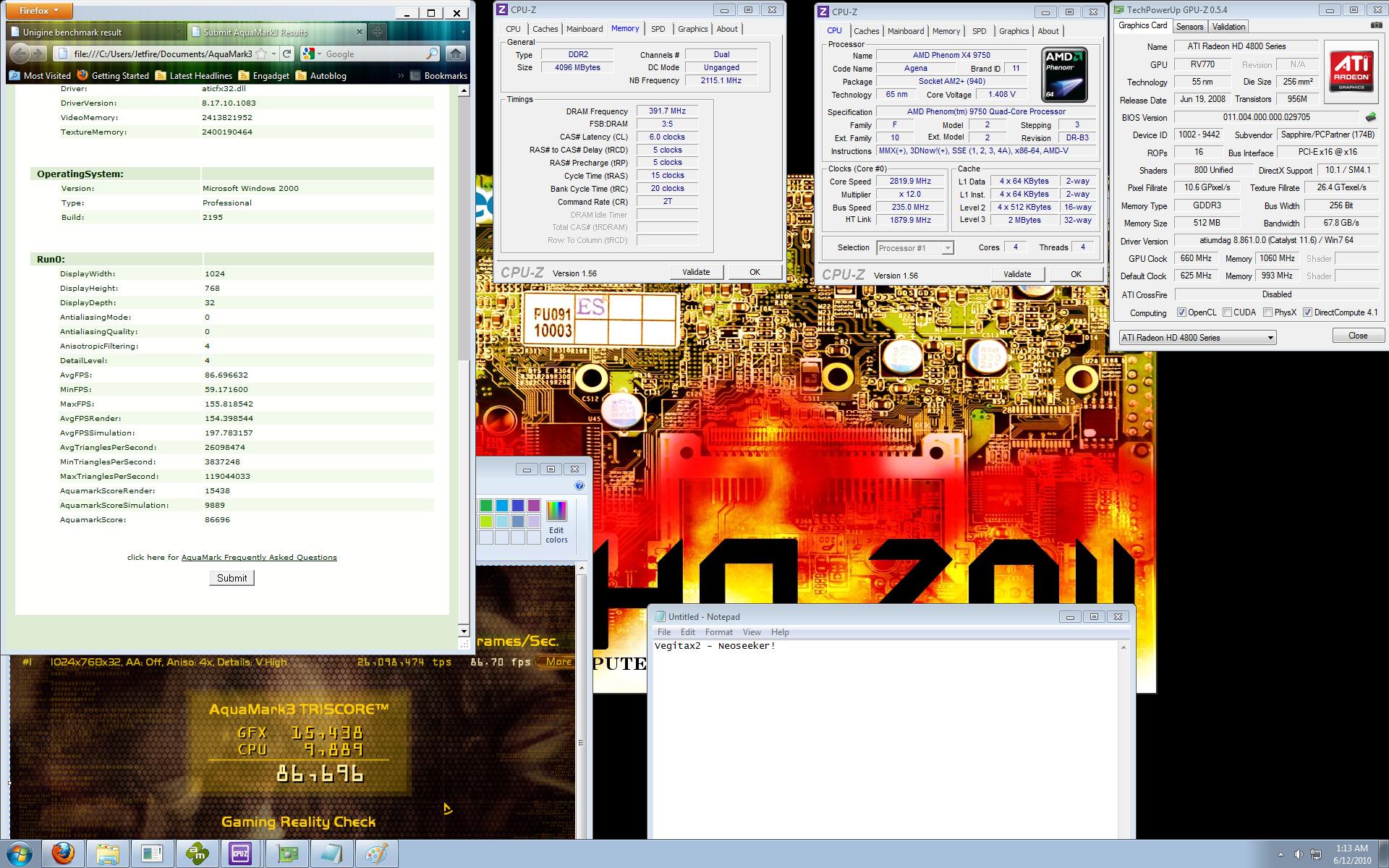Show hidden system tray icons
Viewport: 1389px width, 868px height.
point(1280,854)
